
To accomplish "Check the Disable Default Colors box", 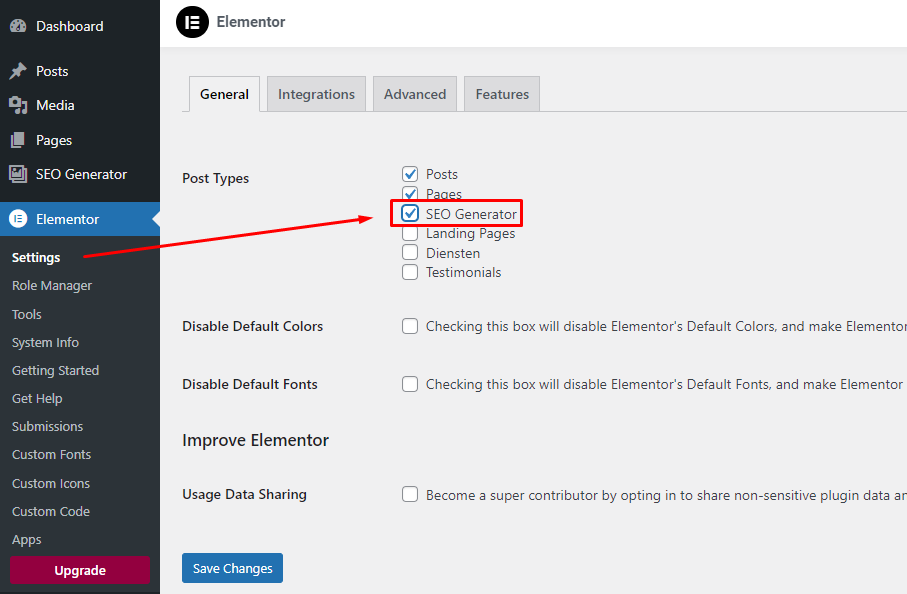I will (410, 326).
